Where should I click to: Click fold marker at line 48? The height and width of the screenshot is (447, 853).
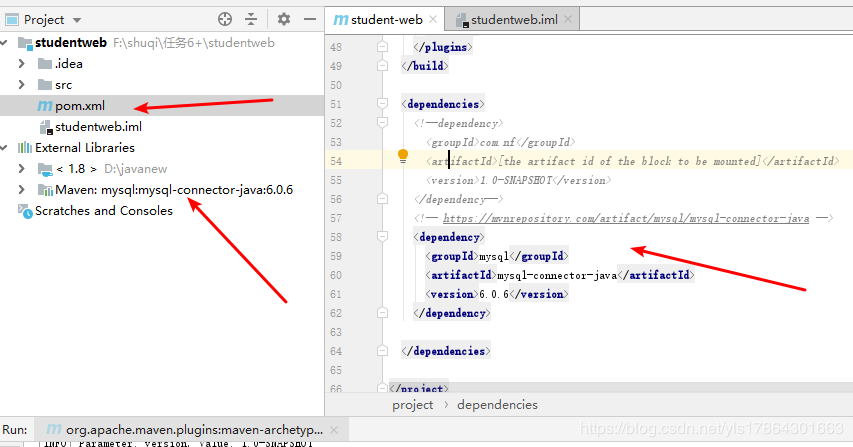click(x=382, y=47)
